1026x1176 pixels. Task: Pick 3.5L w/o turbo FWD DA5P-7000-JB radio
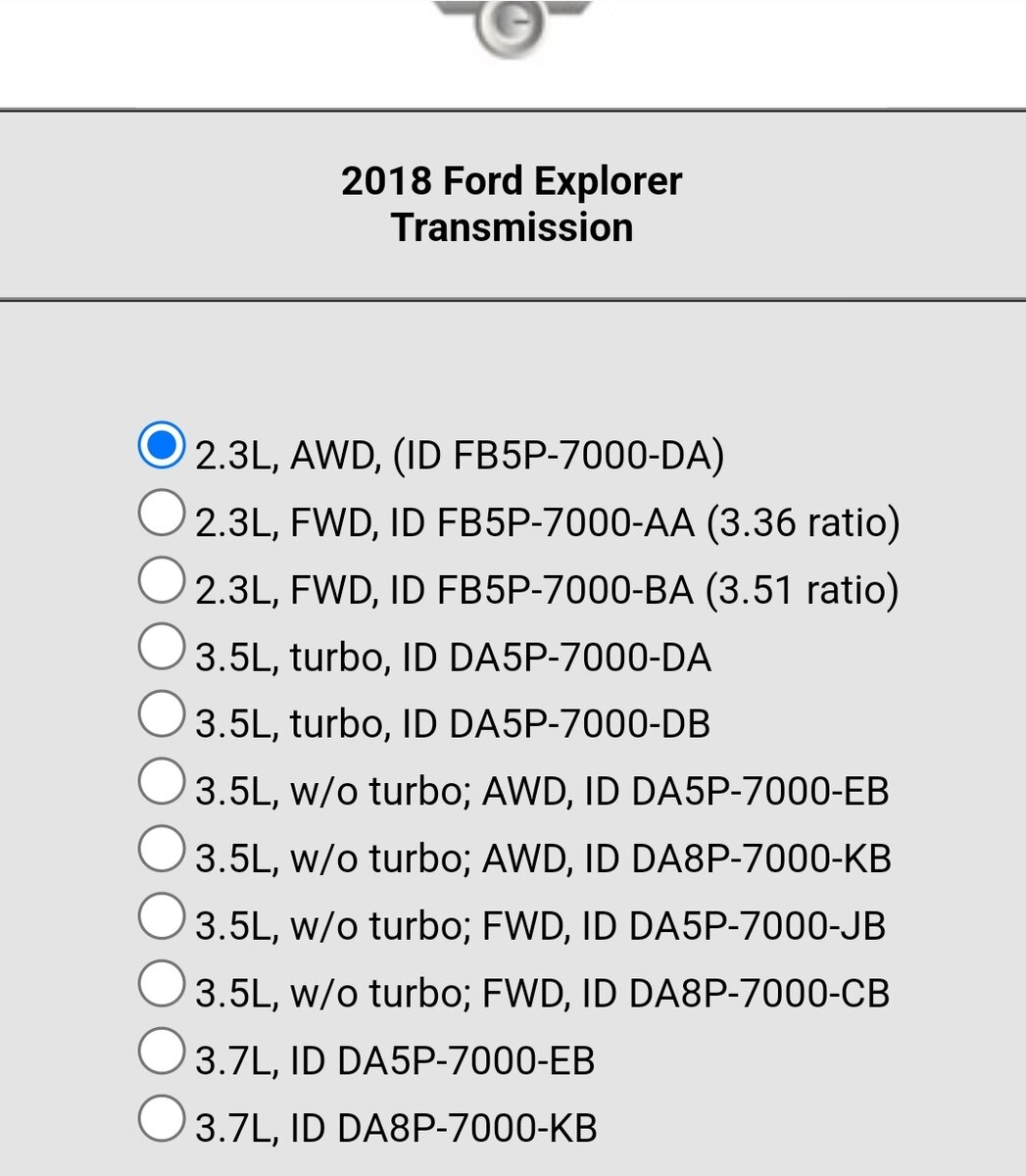tap(161, 915)
